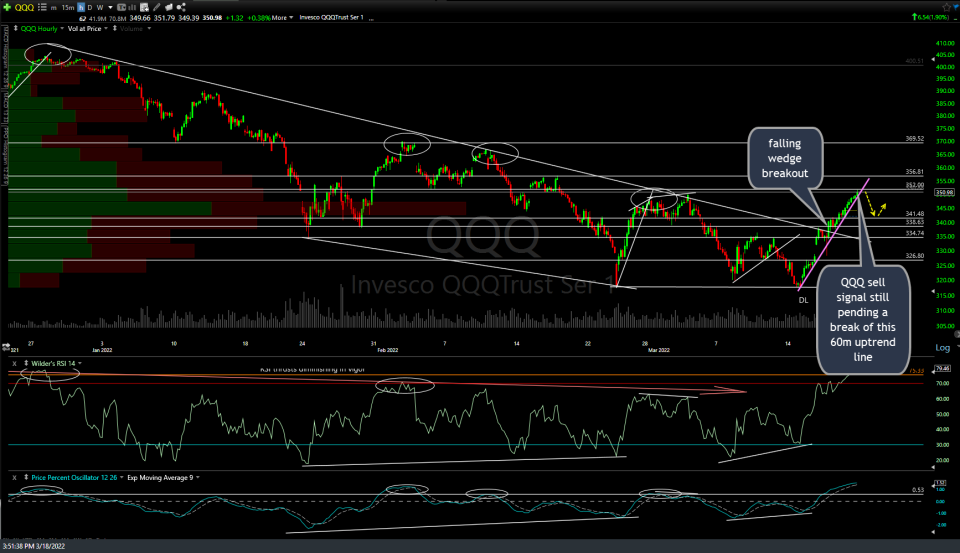Click the 'QQQ sell signal' callout note
Viewport: 960px width, 553px height.
point(863,319)
